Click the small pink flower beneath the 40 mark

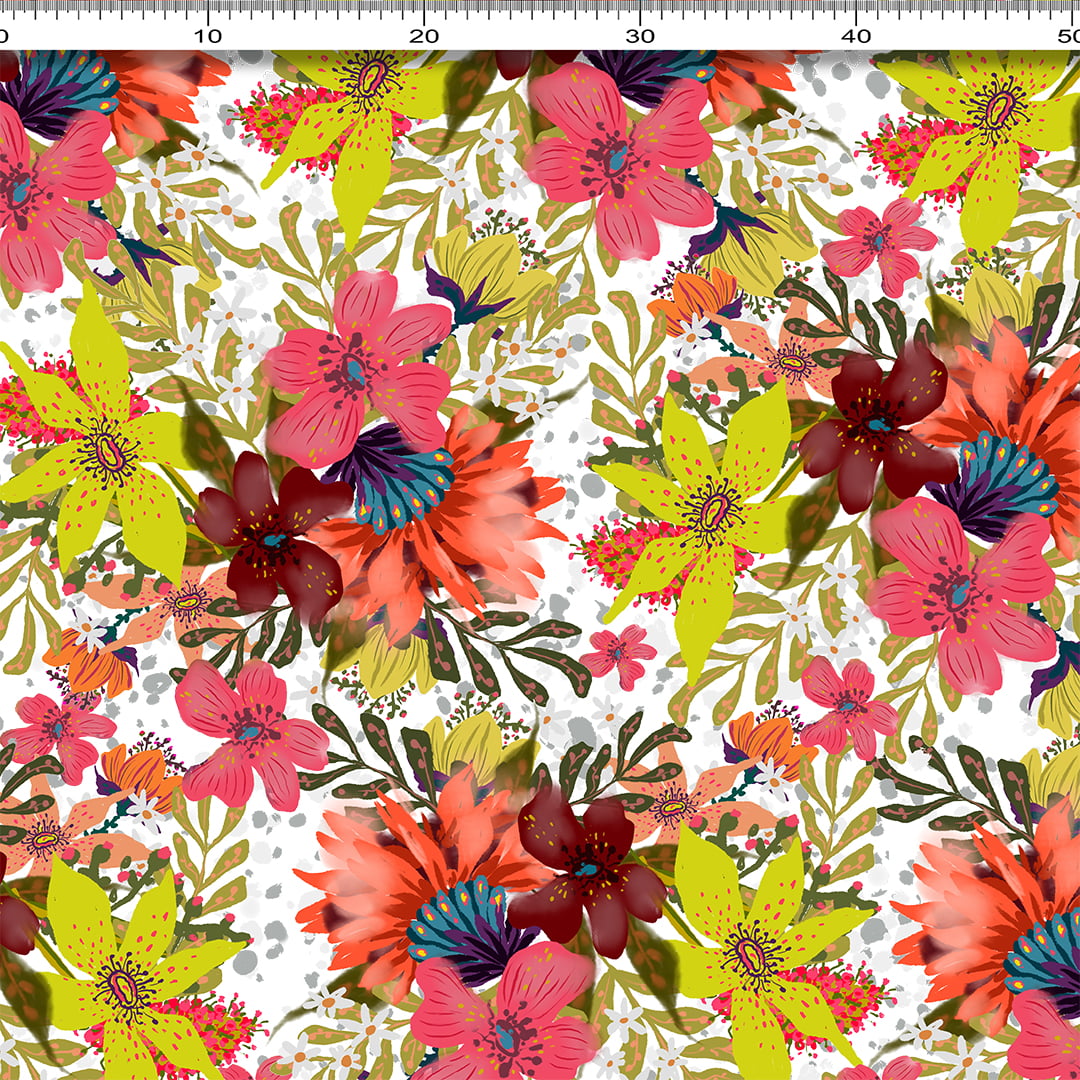(x=880, y=242)
